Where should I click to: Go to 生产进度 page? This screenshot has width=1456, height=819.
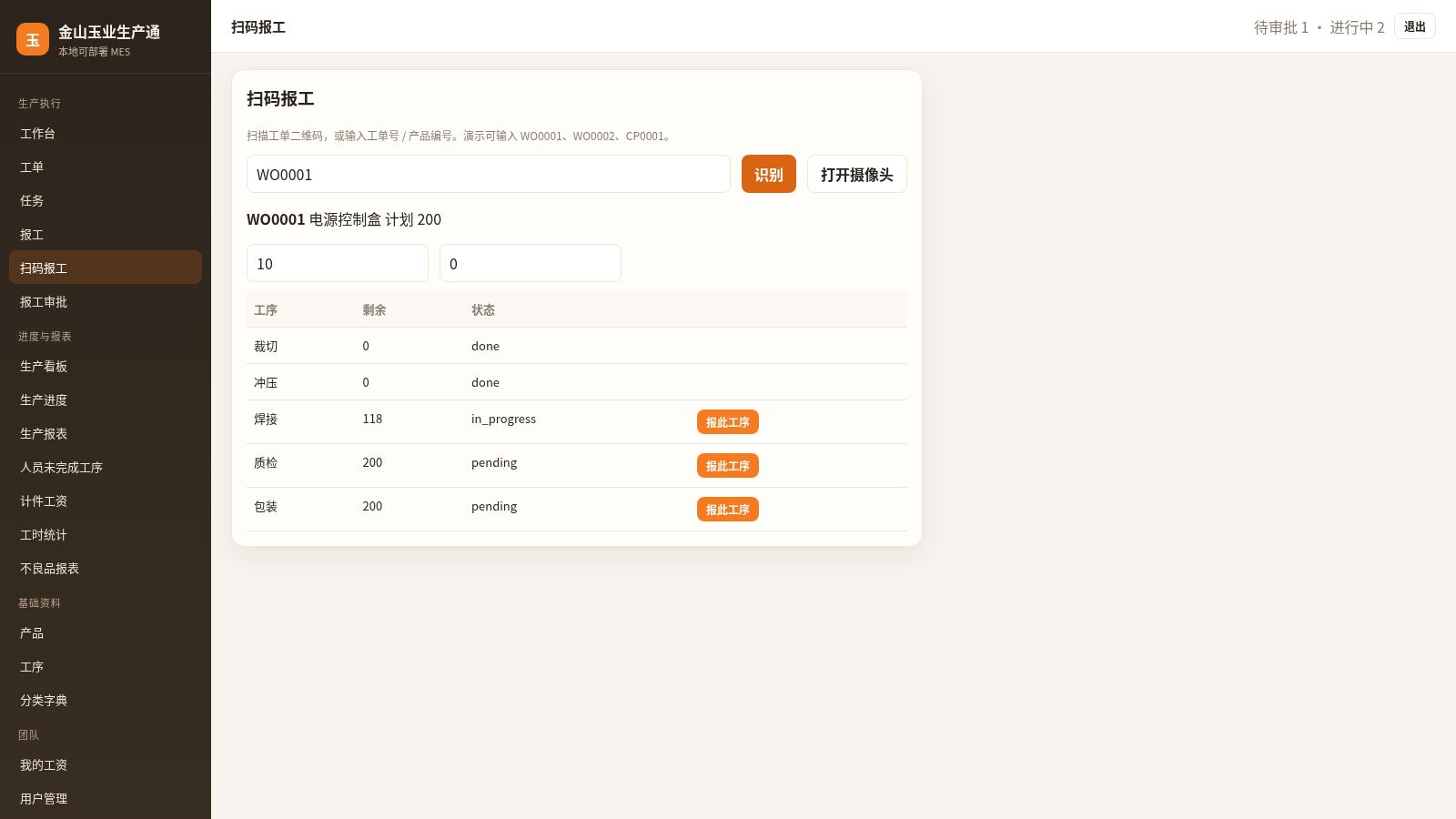pos(106,400)
